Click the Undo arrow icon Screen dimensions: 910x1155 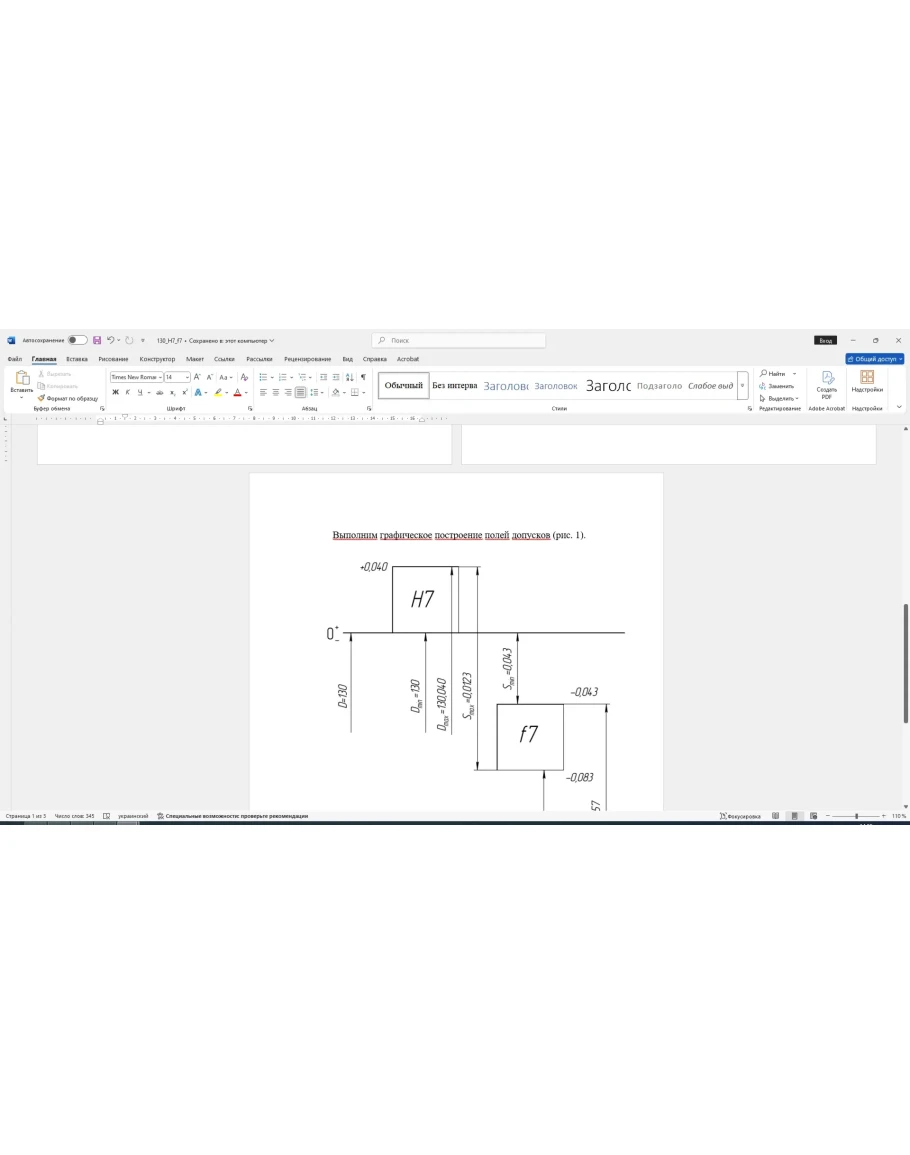coord(110,340)
